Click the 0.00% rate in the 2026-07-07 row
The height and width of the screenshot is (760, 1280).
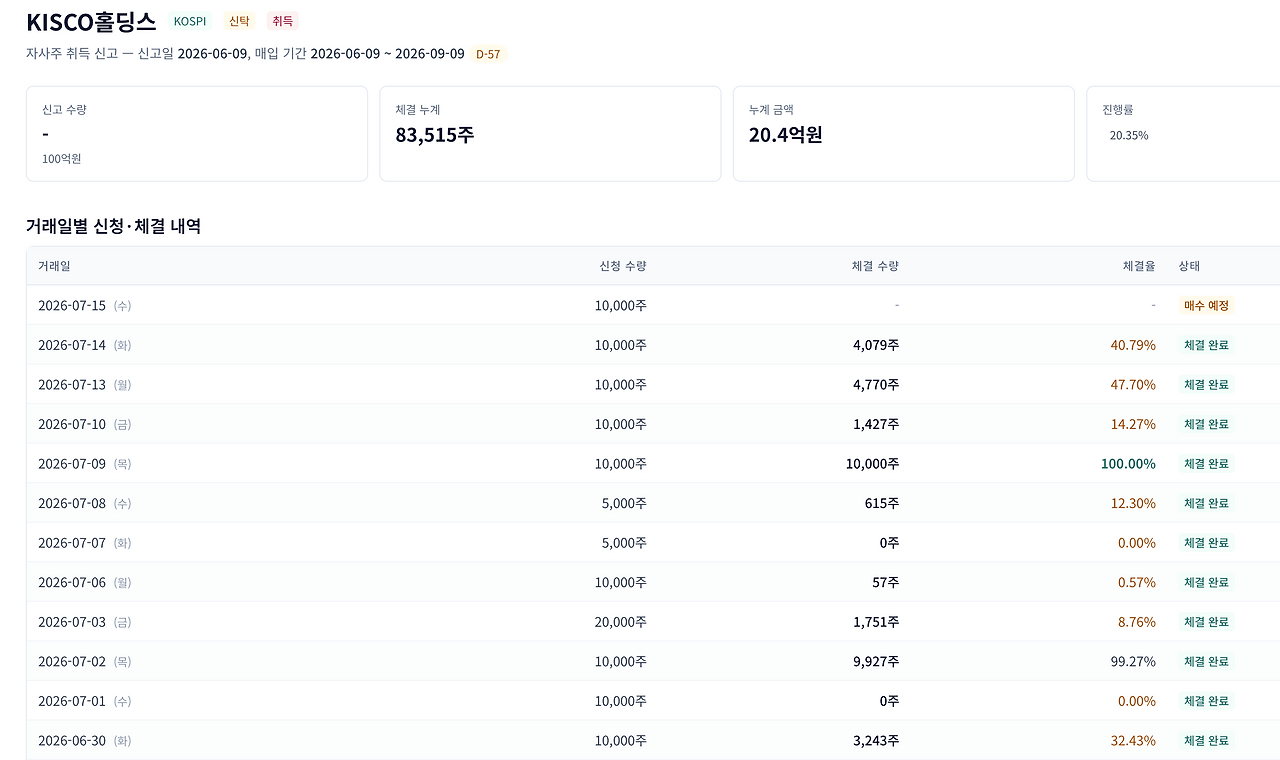[1137, 543]
